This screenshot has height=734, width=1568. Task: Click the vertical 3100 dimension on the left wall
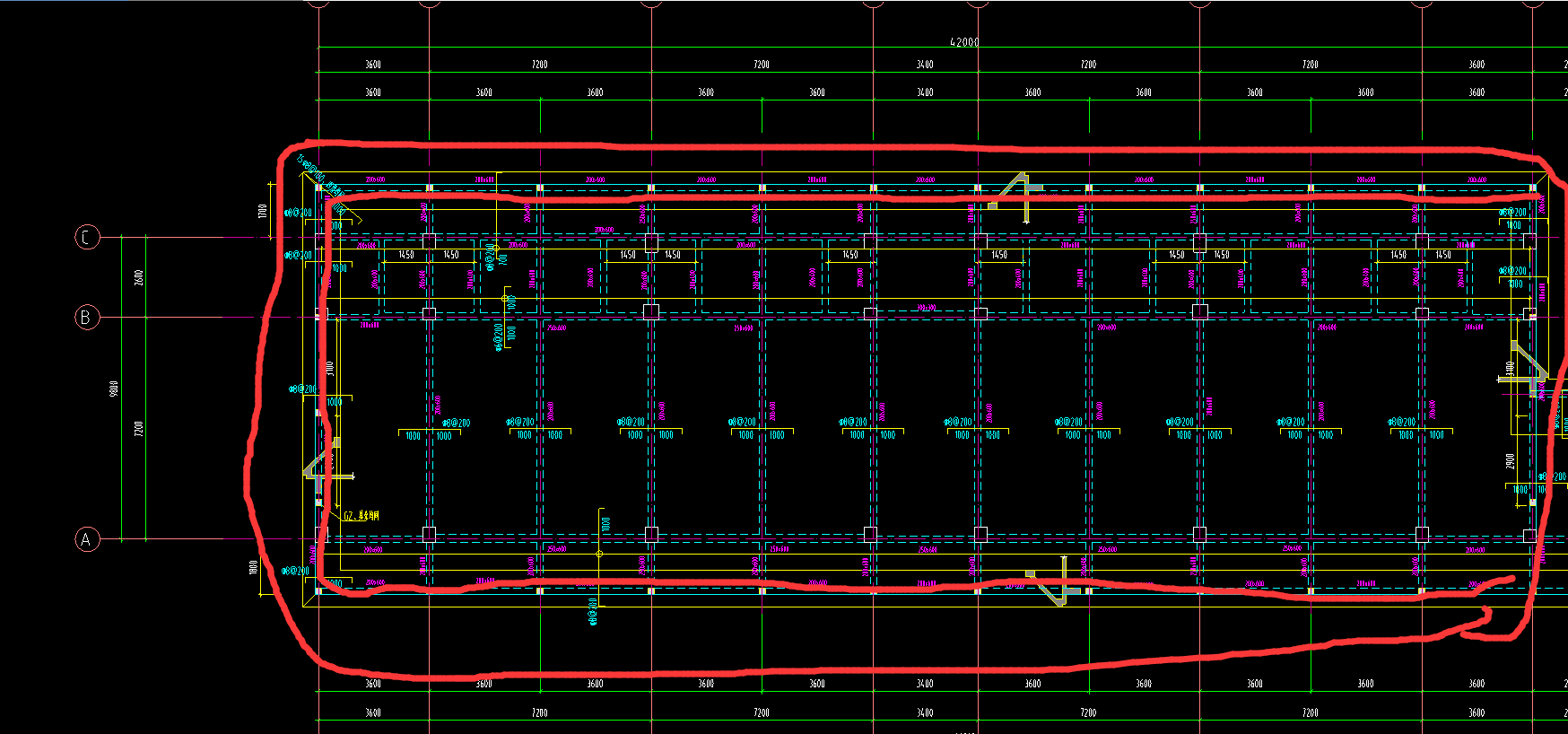point(329,368)
